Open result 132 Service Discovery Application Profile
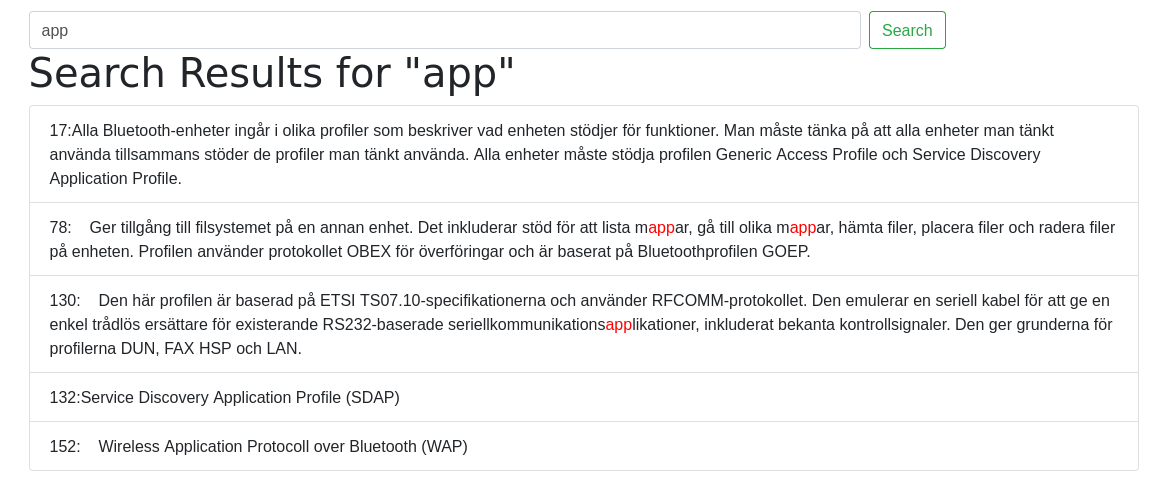Viewport: 1173px width, 503px height. pos(240,398)
